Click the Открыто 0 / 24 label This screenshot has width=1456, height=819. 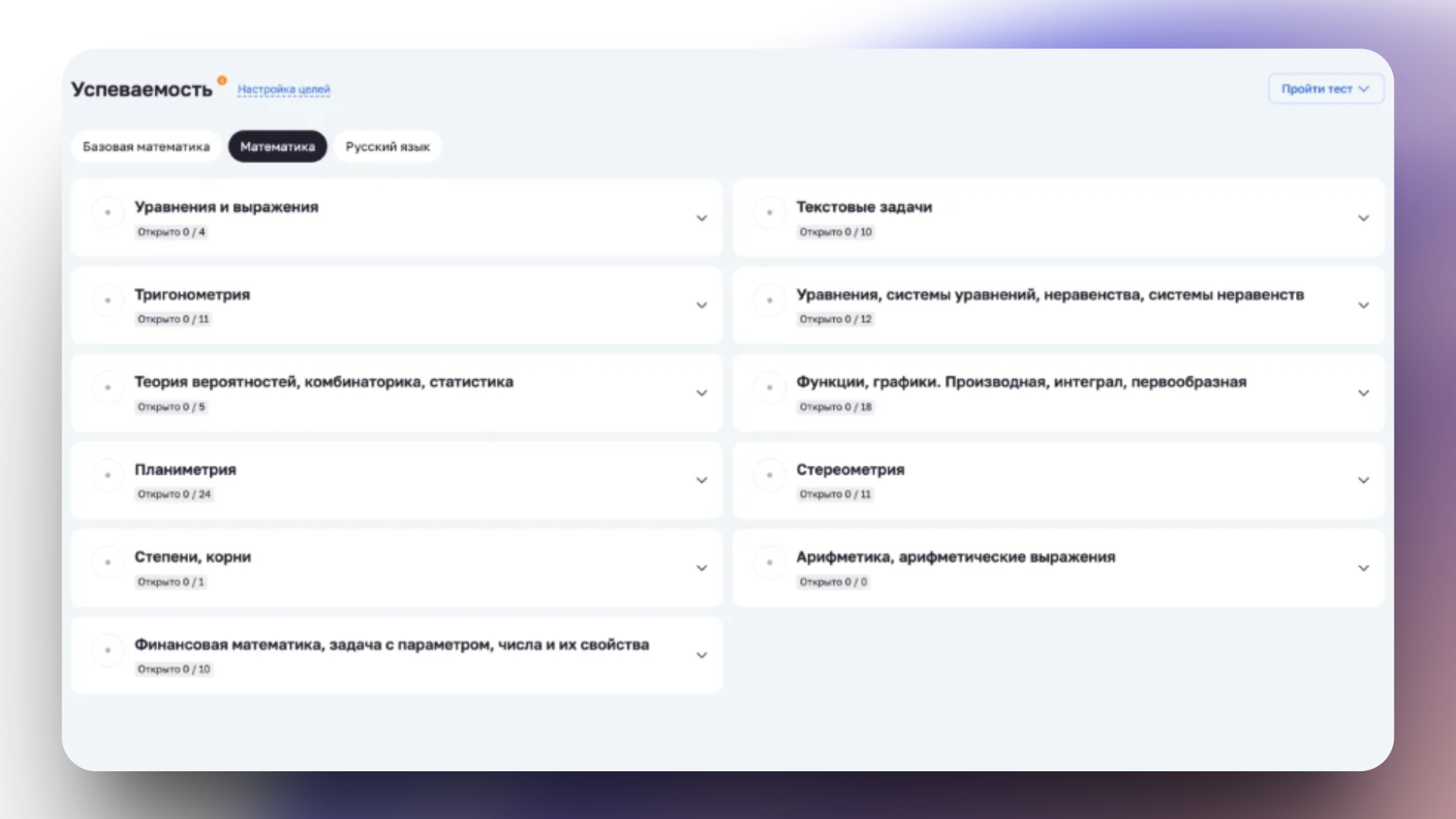tap(174, 494)
